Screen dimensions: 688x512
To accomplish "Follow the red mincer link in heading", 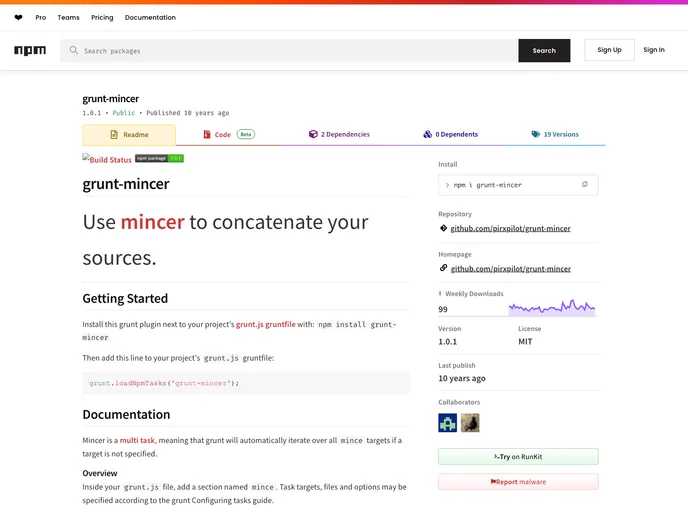I will coord(153,222).
